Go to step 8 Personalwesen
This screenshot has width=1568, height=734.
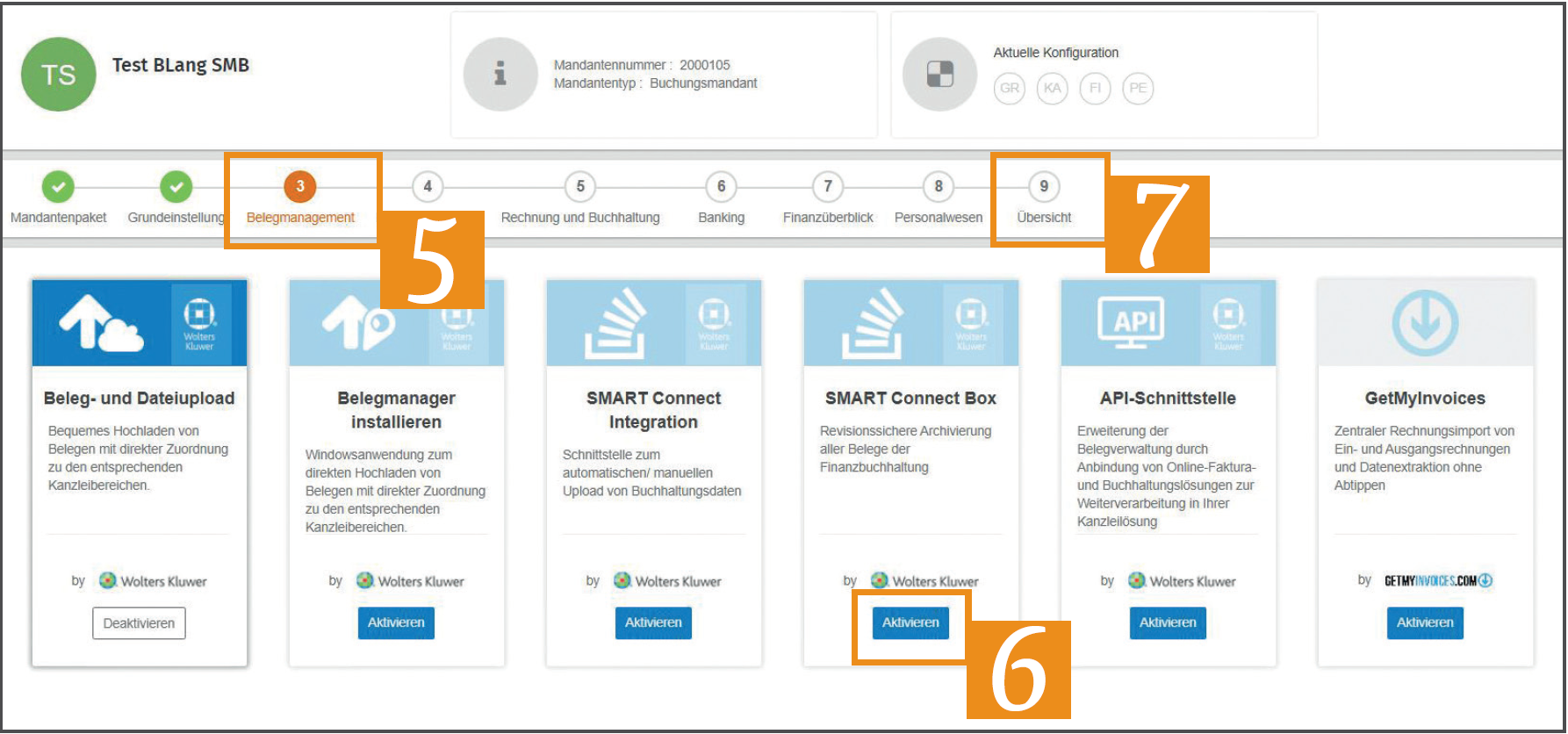pos(939,186)
